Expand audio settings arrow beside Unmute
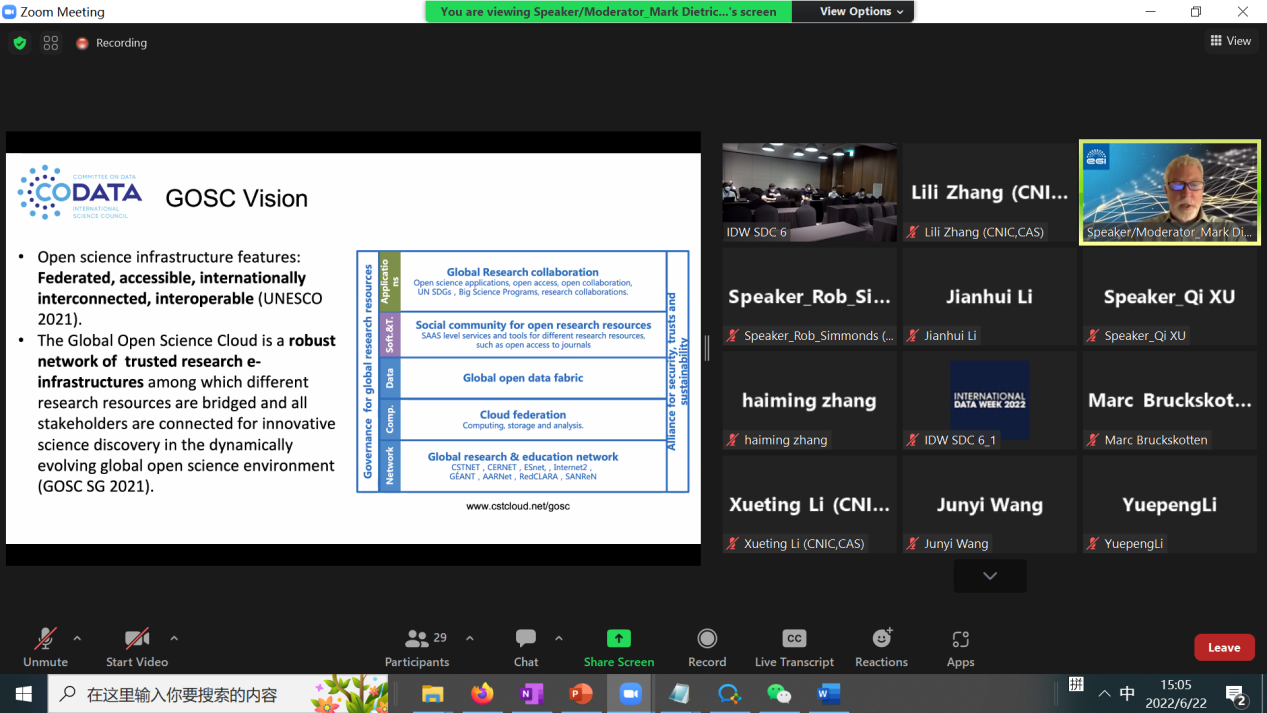 coord(77,638)
